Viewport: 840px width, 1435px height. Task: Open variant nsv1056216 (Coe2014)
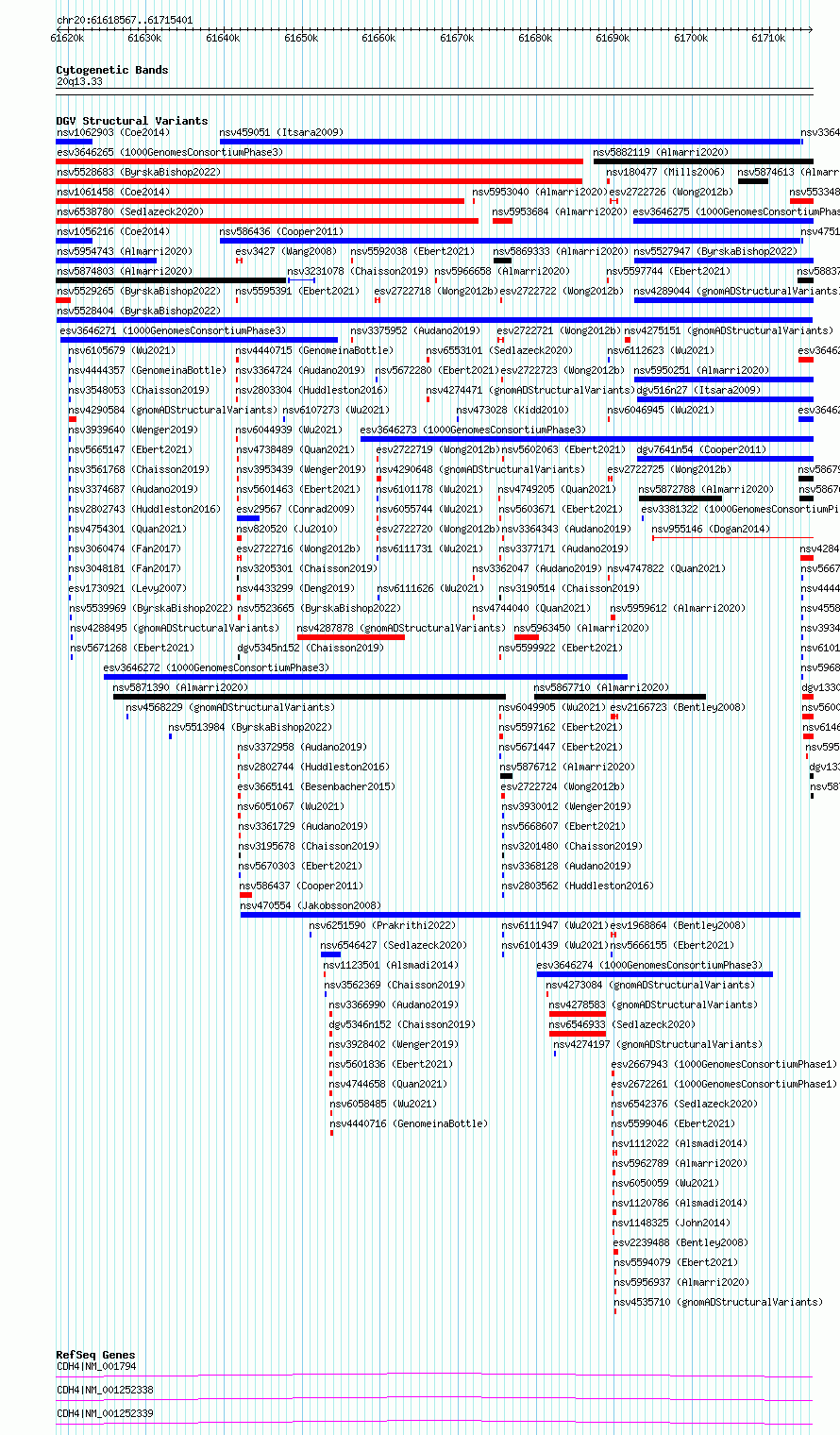pyautogui.click(x=113, y=232)
